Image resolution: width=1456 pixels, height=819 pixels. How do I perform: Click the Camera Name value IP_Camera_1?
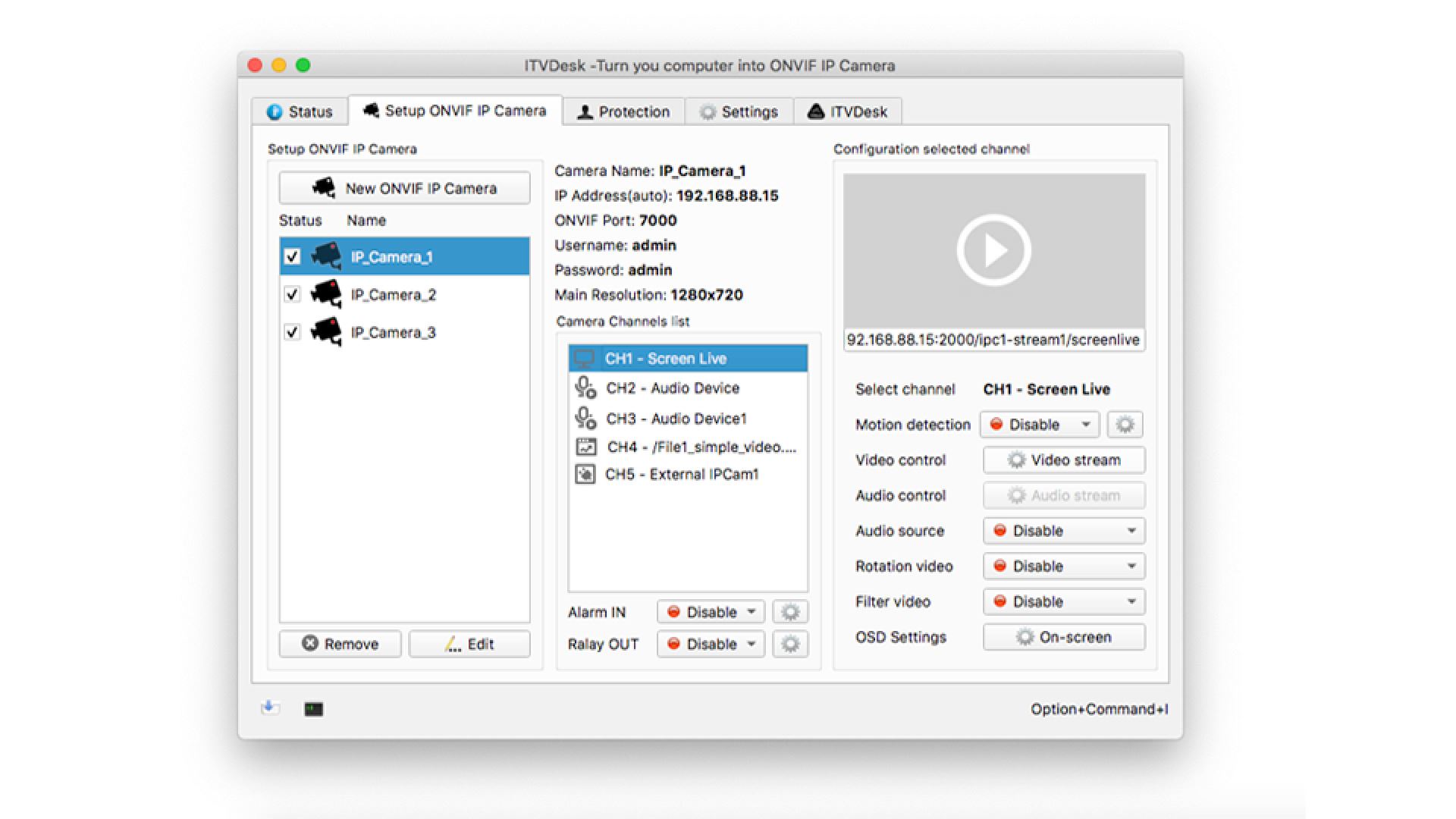(x=702, y=171)
